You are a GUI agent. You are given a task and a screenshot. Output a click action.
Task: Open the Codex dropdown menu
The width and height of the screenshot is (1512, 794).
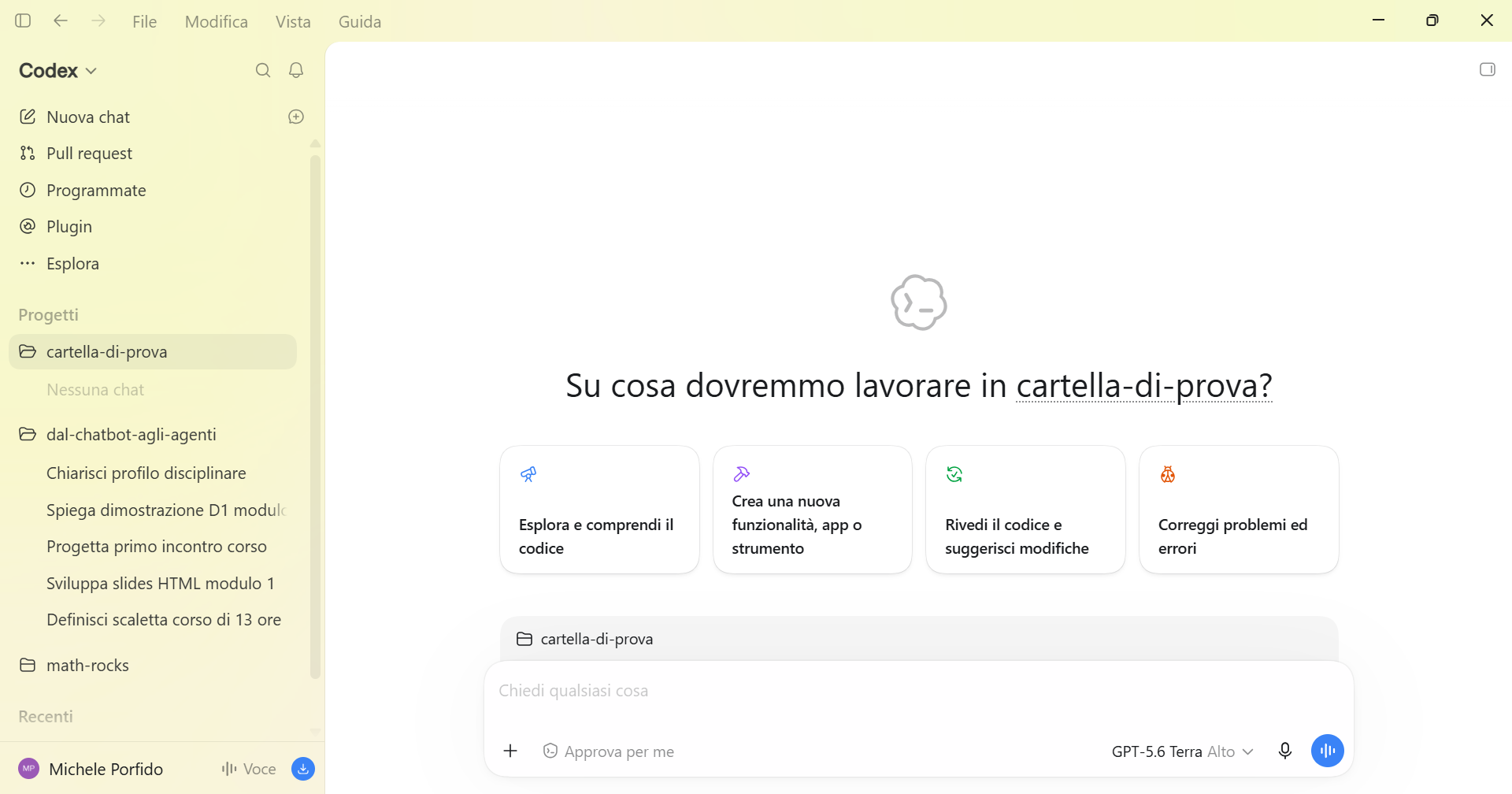tap(58, 71)
